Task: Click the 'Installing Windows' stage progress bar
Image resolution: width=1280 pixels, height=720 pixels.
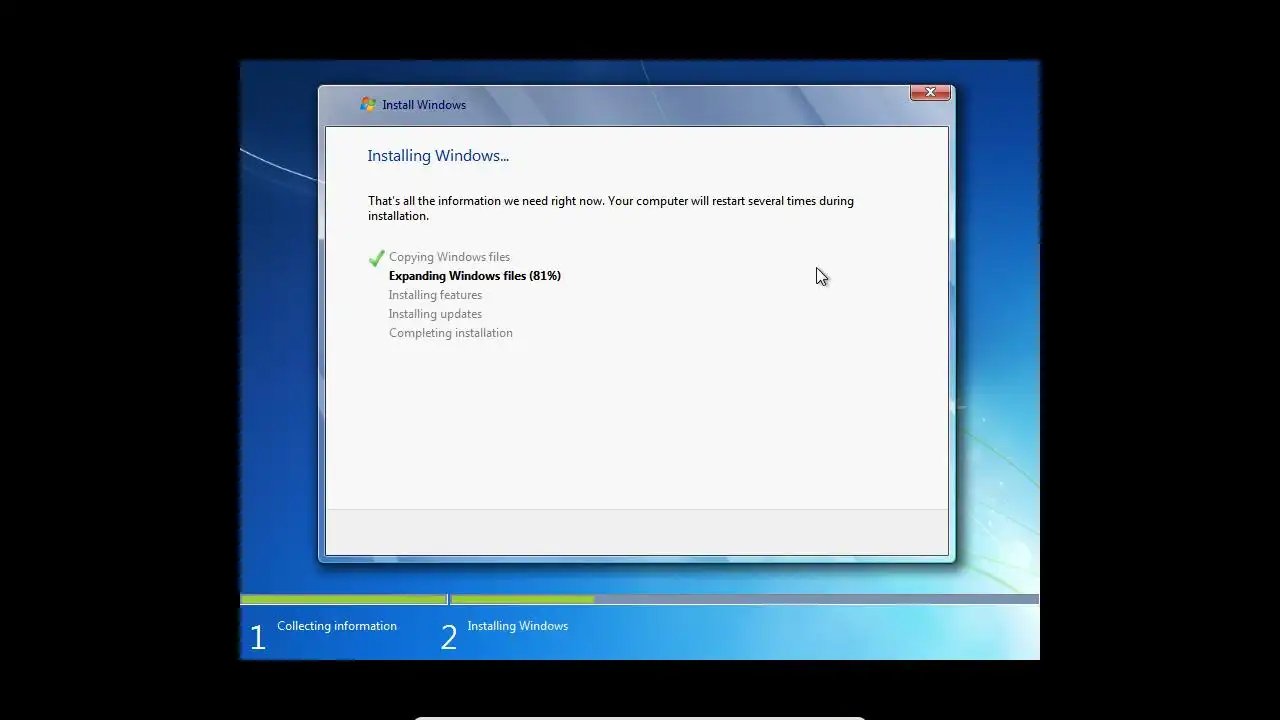Action: [x=745, y=600]
